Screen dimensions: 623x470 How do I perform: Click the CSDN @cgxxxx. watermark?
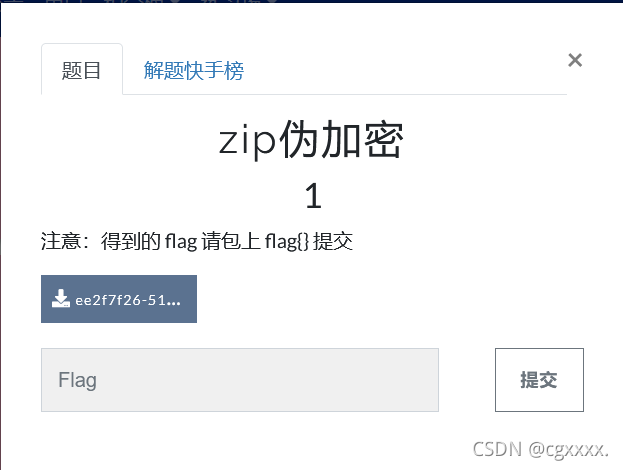point(540,450)
